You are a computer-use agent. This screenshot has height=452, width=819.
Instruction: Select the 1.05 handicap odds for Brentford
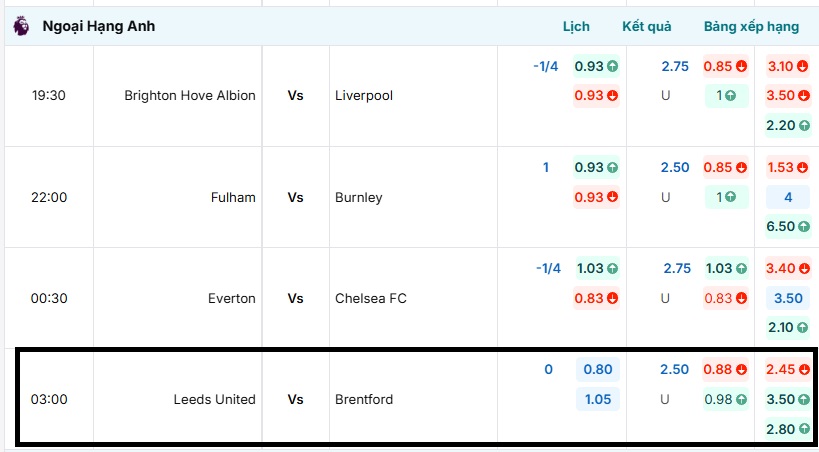pyautogui.click(x=597, y=399)
